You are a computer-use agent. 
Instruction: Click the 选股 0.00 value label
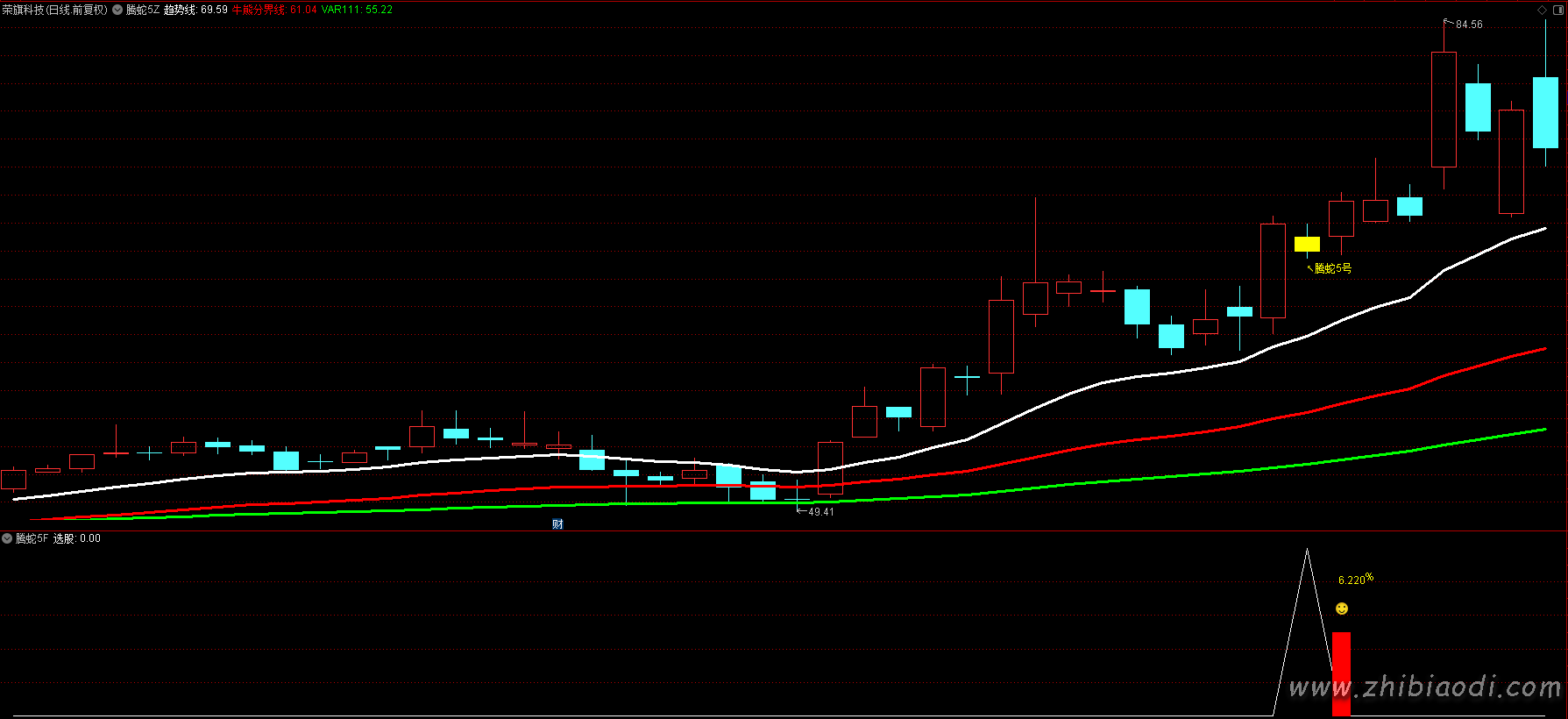(x=77, y=538)
